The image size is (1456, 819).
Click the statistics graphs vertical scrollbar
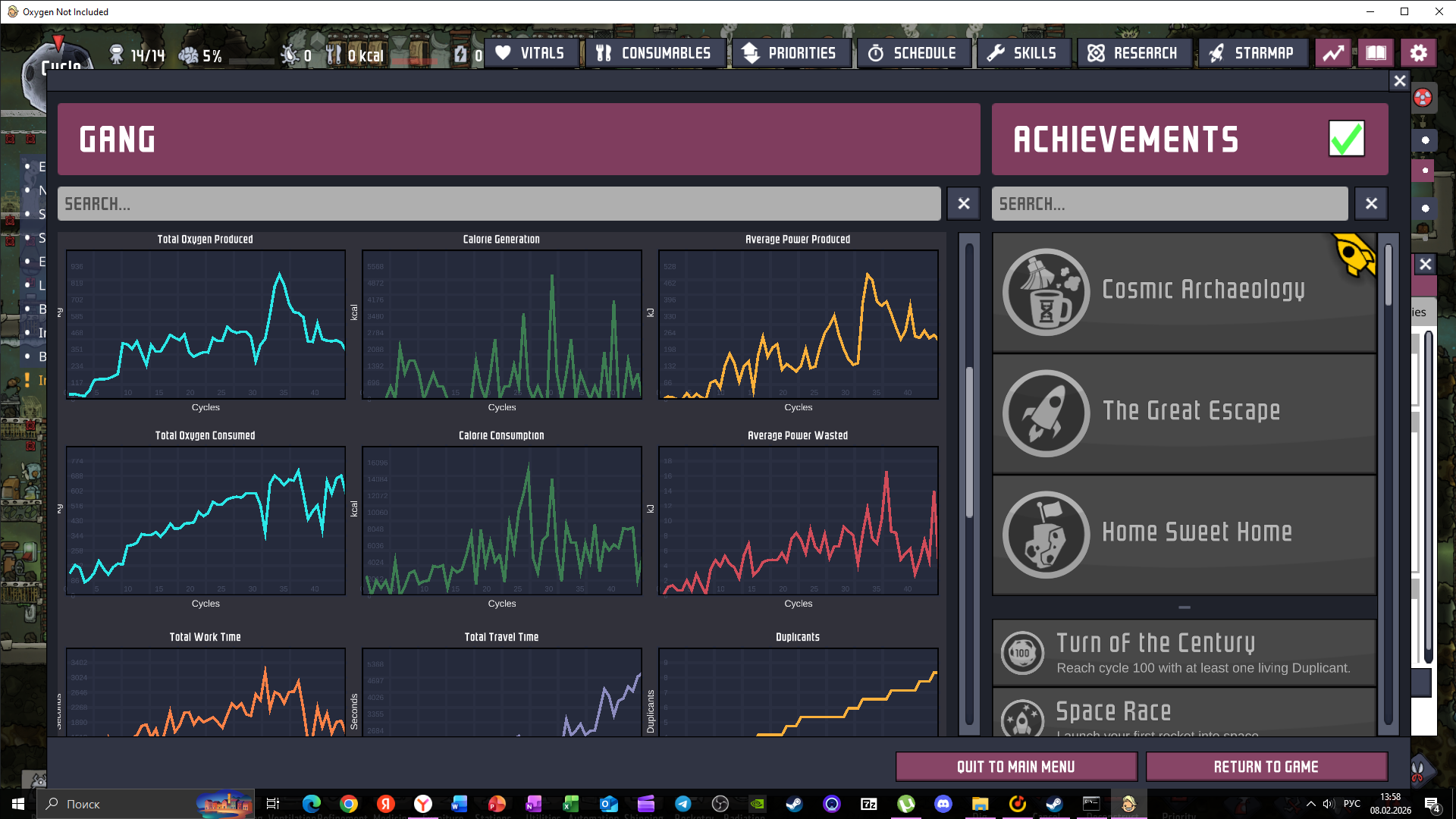point(969,440)
